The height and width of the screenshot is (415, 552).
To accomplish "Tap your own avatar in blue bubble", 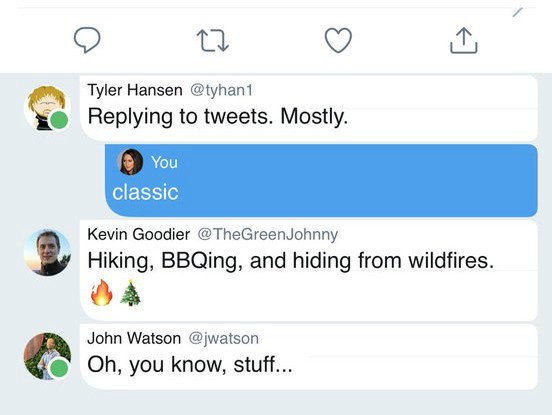I will 130,162.
